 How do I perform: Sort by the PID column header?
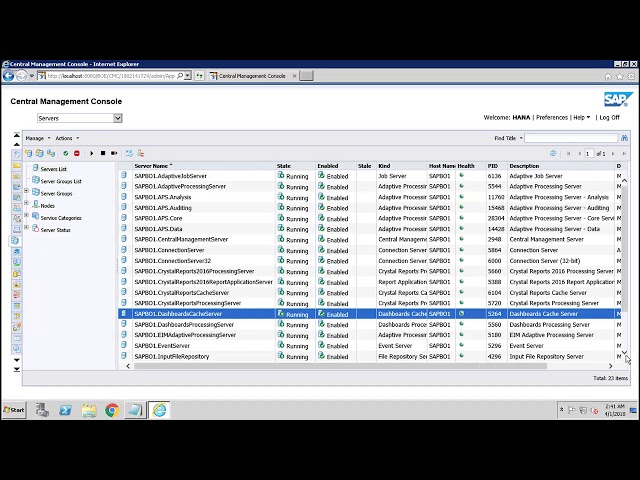click(x=492, y=166)
